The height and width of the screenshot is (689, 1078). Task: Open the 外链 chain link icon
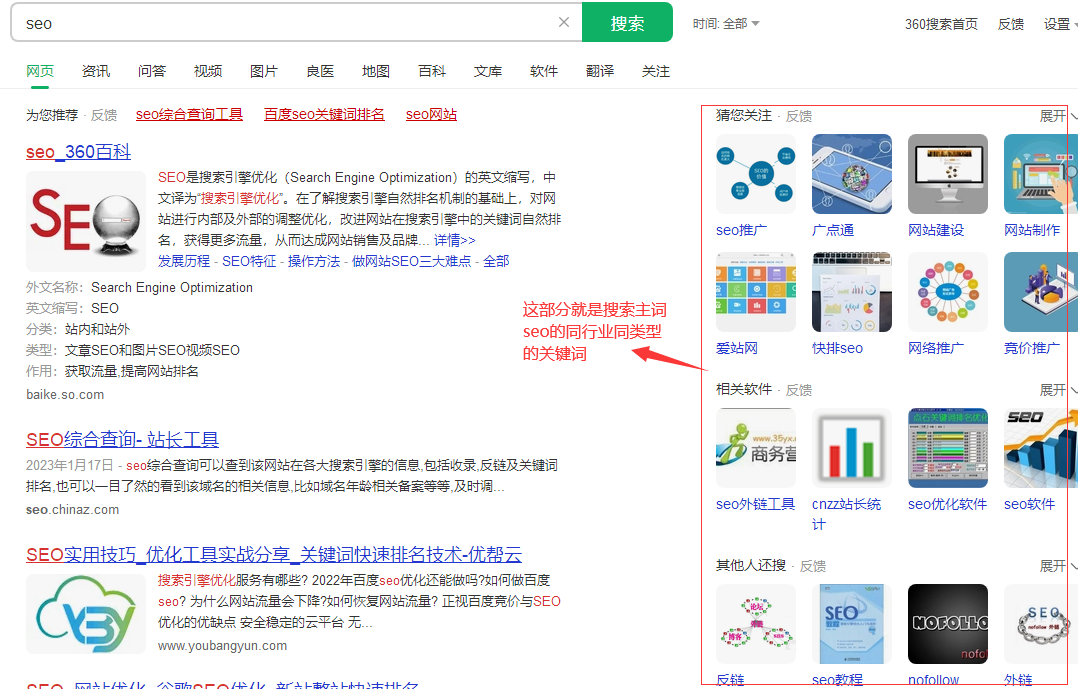[x=1041, y=624]
